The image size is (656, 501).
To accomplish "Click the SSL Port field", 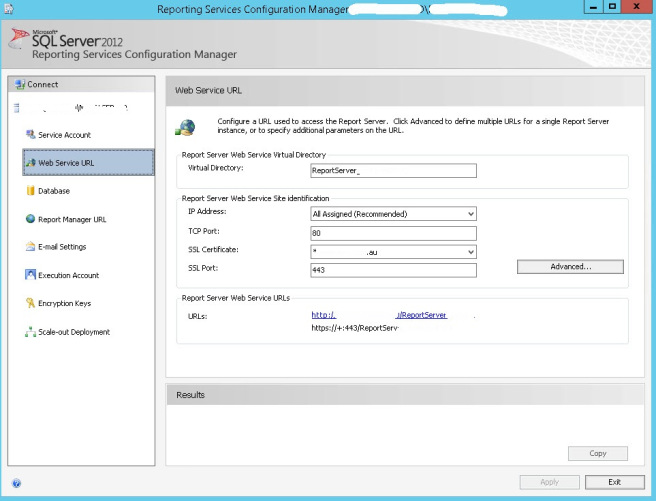I will [393, 270].
